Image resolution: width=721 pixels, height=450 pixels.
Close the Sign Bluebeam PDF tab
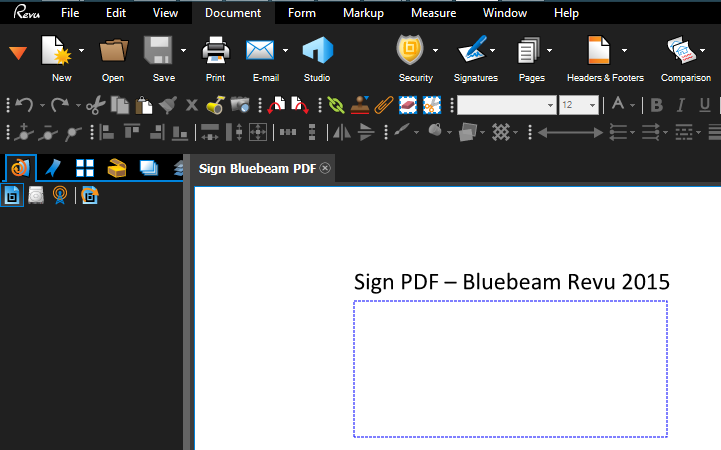(325, 168)
